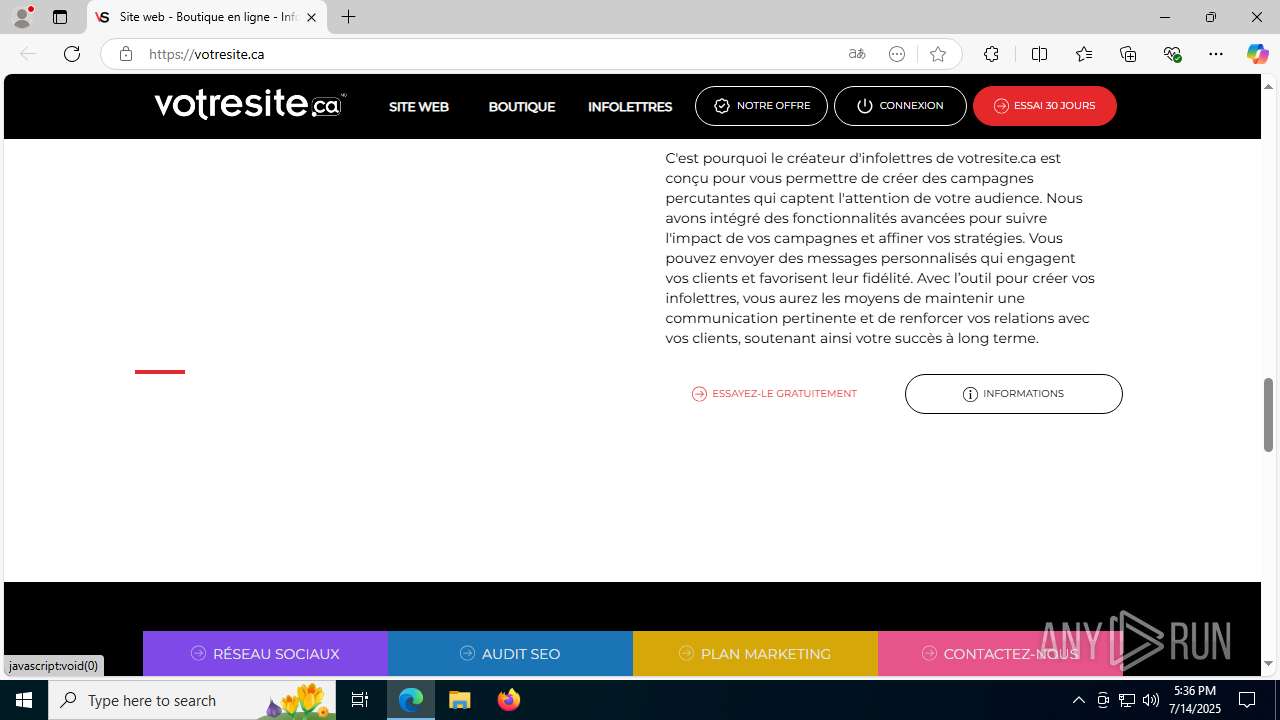Open the reader options icon in address bar

pyautogui.click(x=897, y=54)
